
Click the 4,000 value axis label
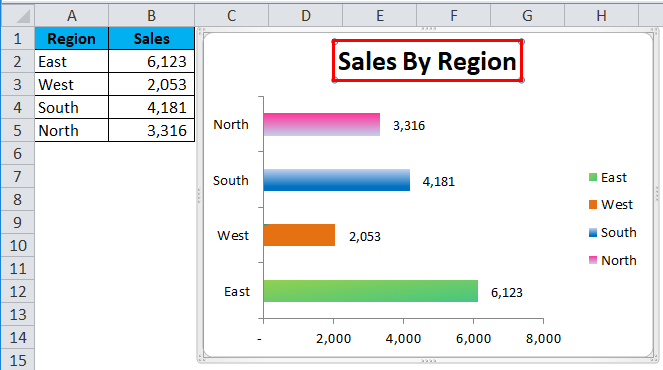click(403, 338)
